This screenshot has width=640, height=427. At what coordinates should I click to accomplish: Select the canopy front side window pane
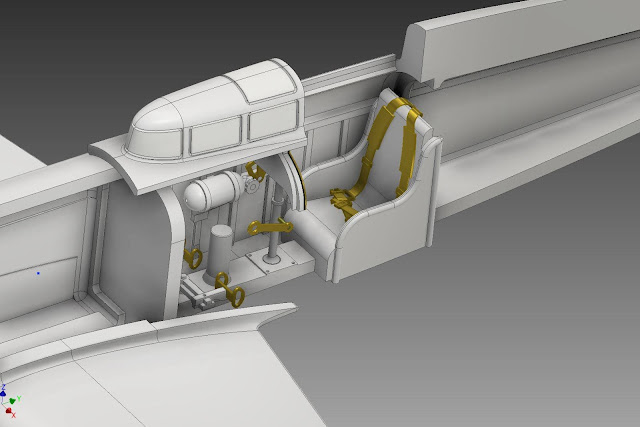(215, 136)
